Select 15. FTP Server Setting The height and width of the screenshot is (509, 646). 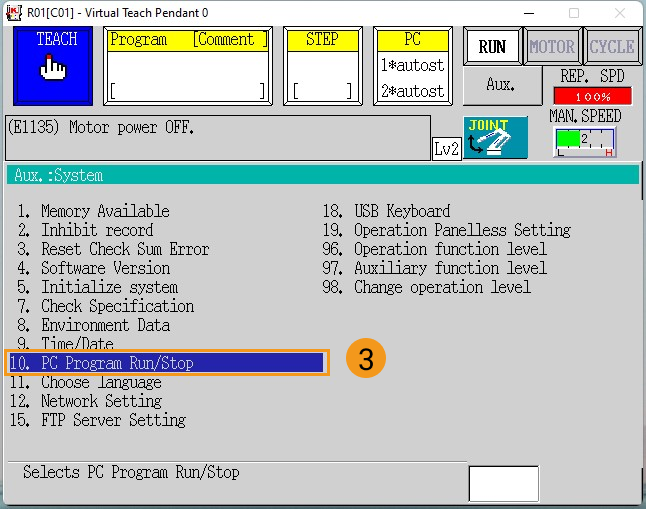[98, 420]
